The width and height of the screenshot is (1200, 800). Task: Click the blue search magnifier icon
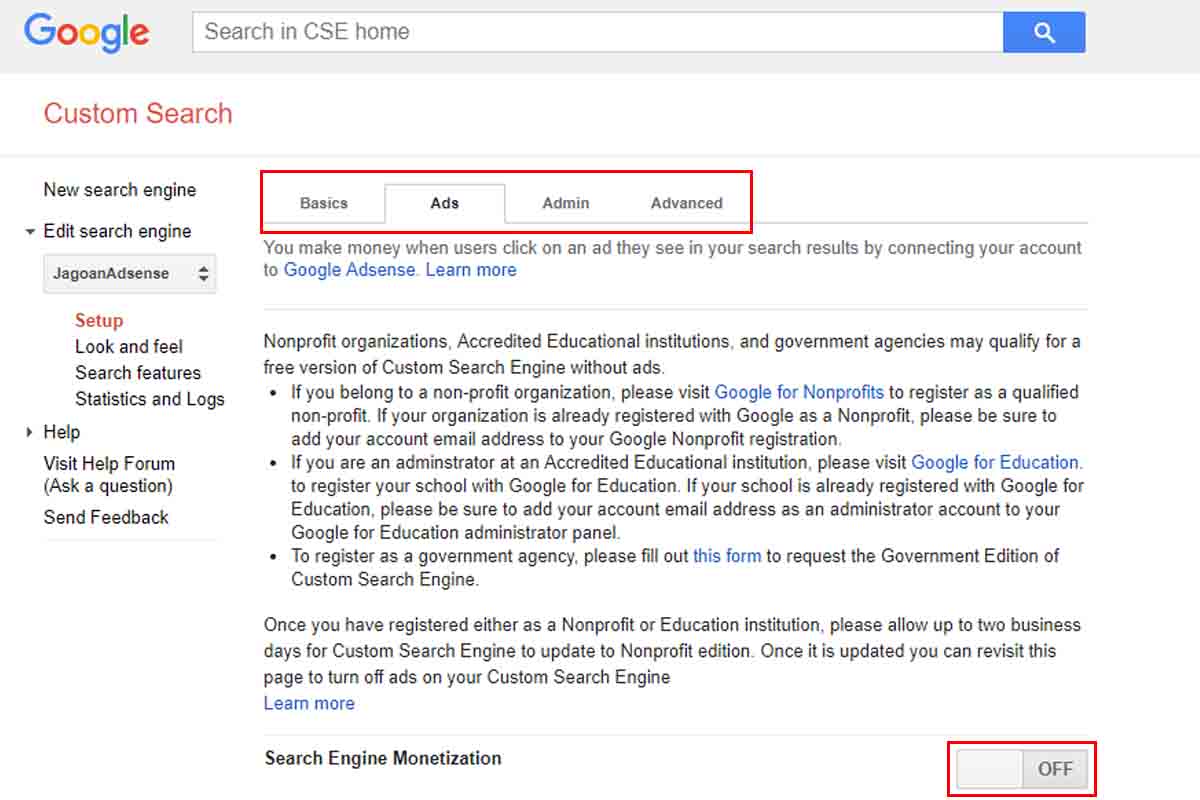click(1043, 31)
